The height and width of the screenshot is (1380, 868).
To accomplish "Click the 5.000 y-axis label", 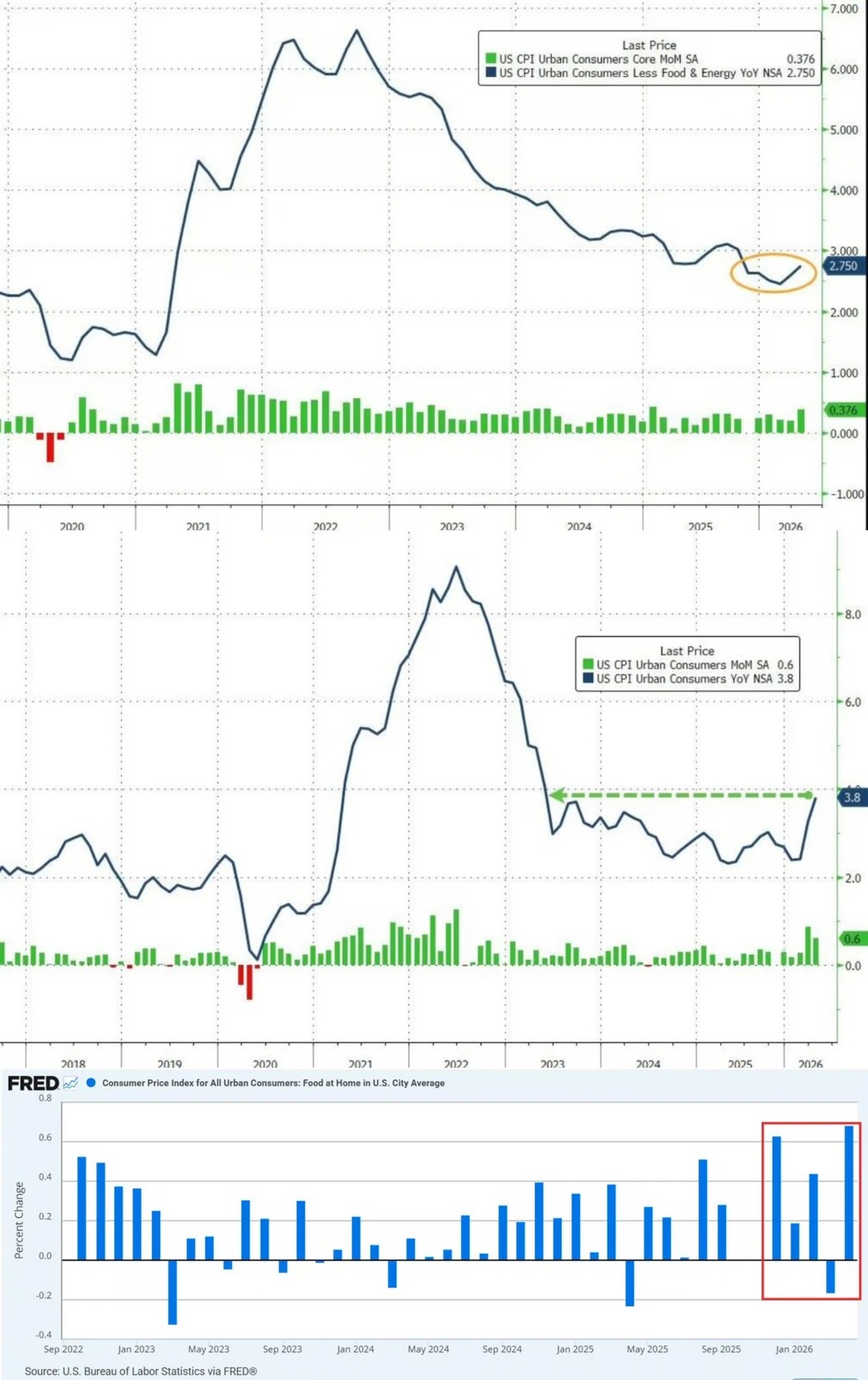I will click(844, 129).
